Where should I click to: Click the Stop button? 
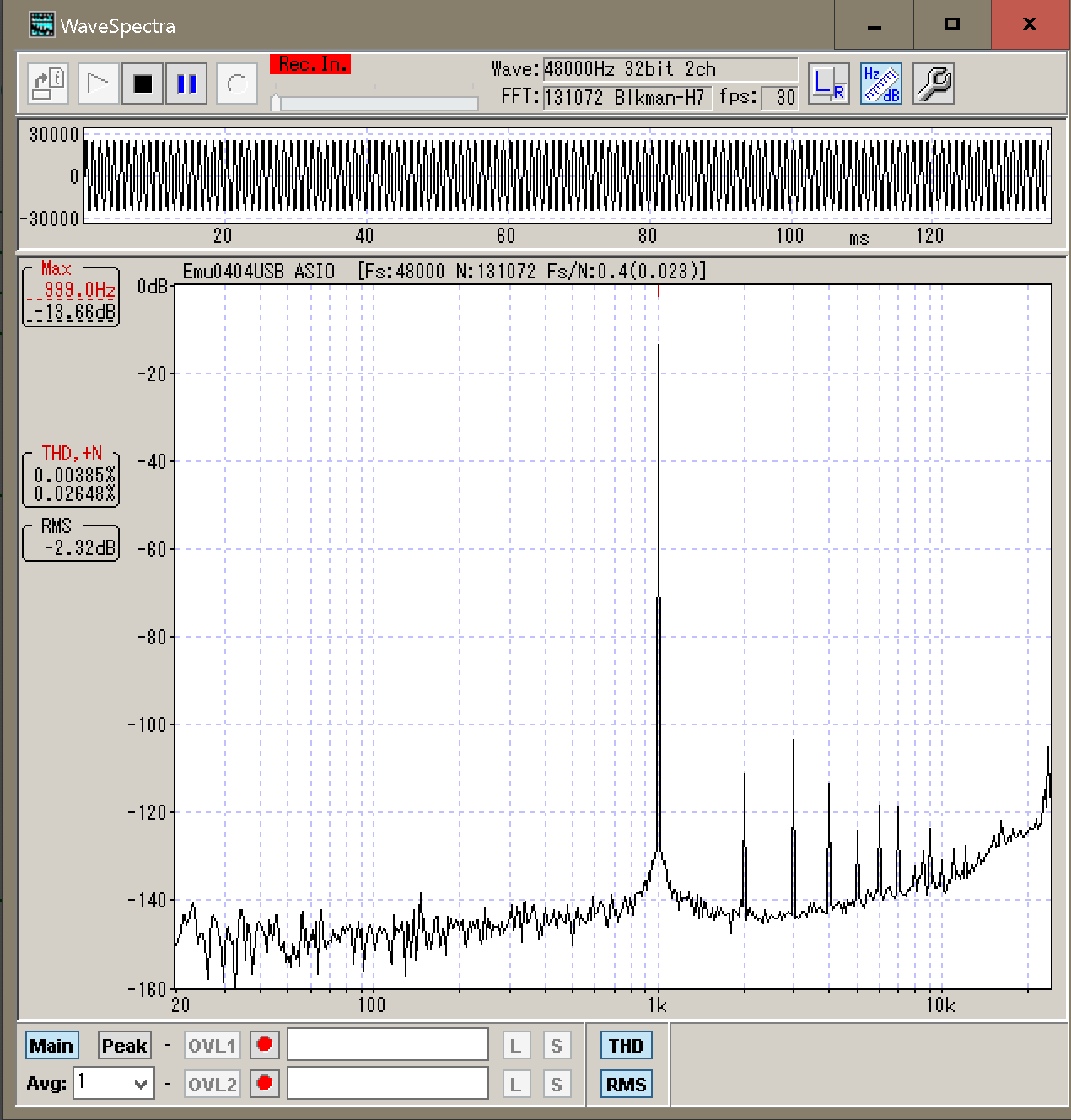(143, 83)
